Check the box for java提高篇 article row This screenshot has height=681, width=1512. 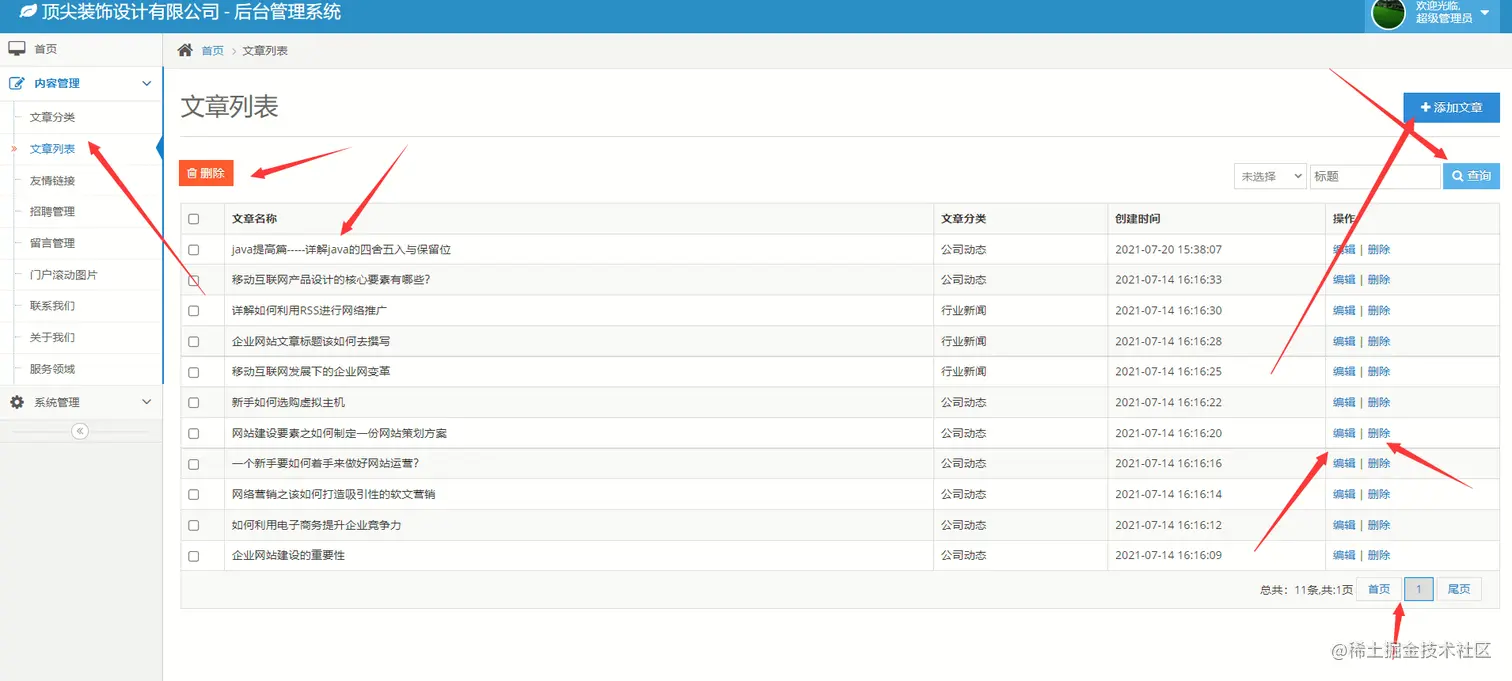[x=194, y=250]
